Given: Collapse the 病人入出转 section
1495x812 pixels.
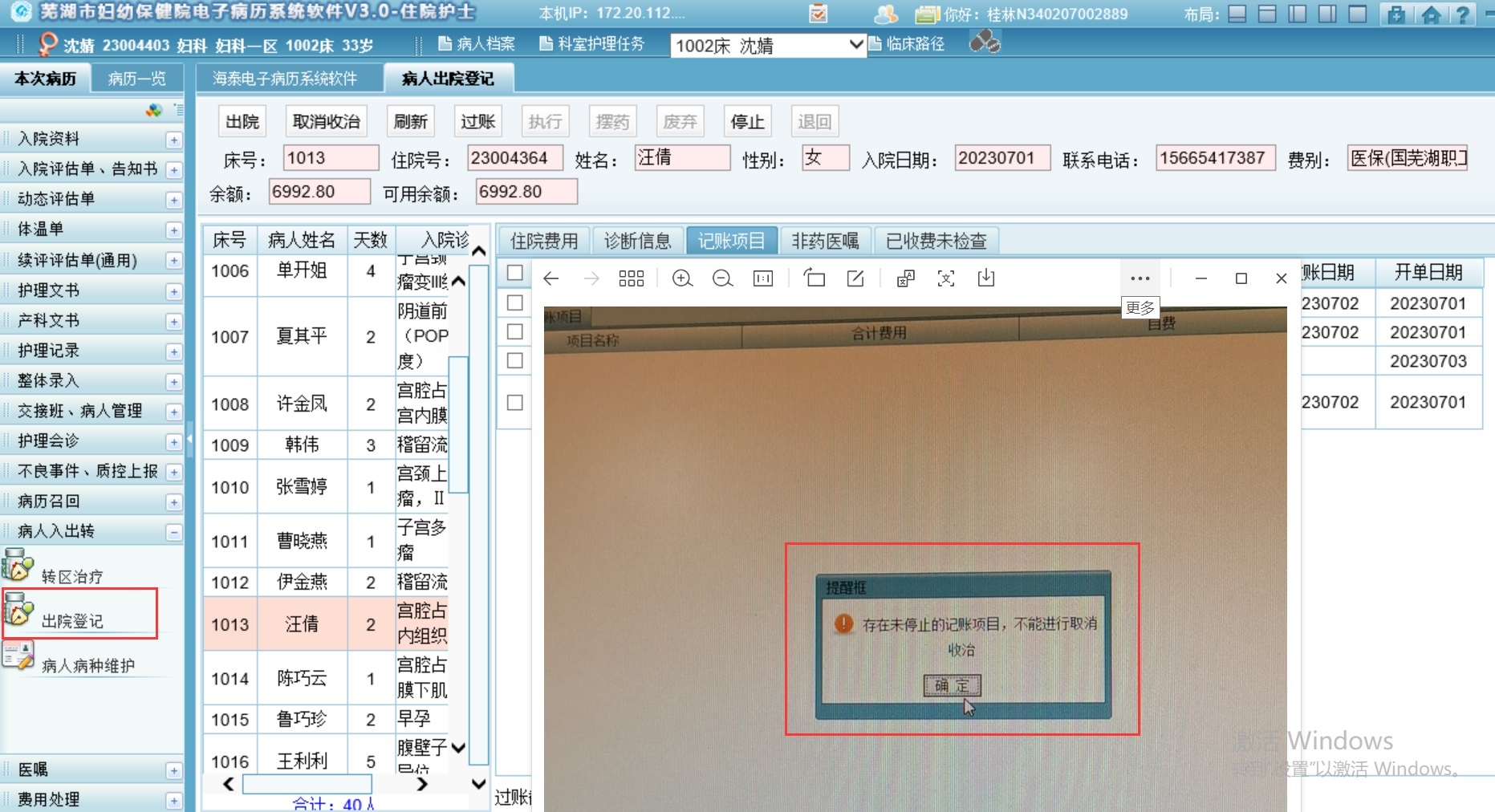Looking at the screenshot, I should click(x=173, y=533).
